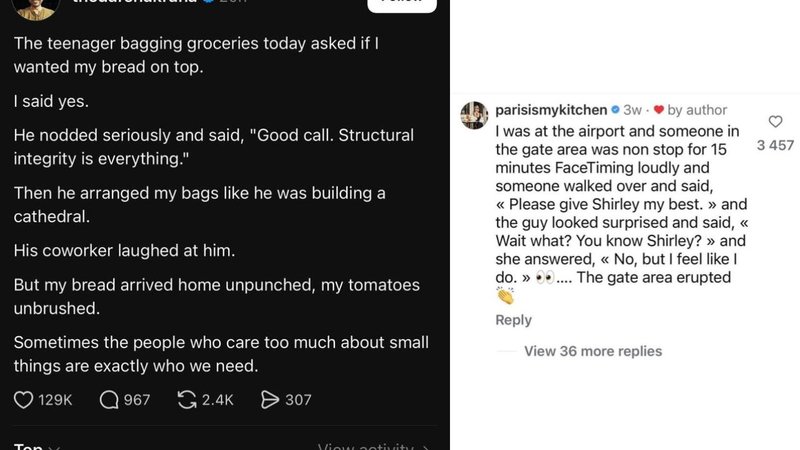This screenshot has width=800, height=450.
Task: Expand View 36 more replies
Action: coord(592,351)
